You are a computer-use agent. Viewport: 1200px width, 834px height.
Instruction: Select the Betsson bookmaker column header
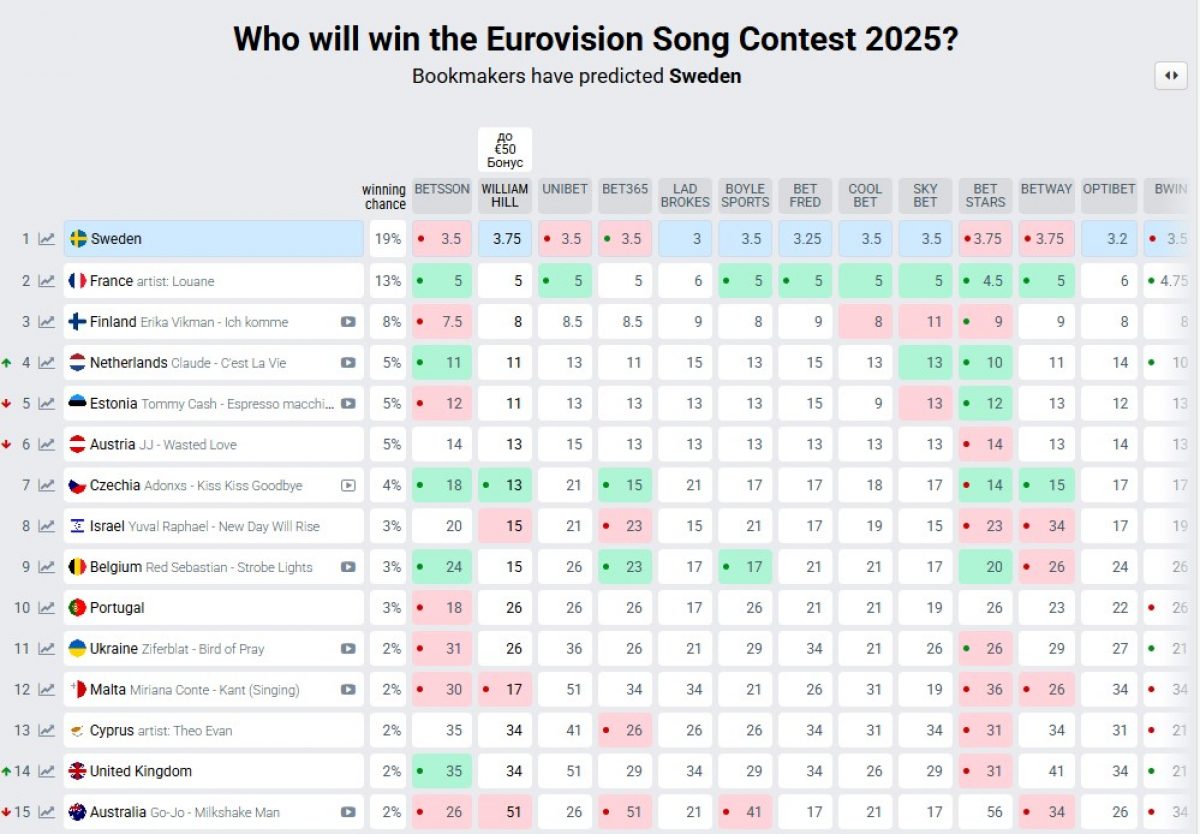tap(442, 189)
